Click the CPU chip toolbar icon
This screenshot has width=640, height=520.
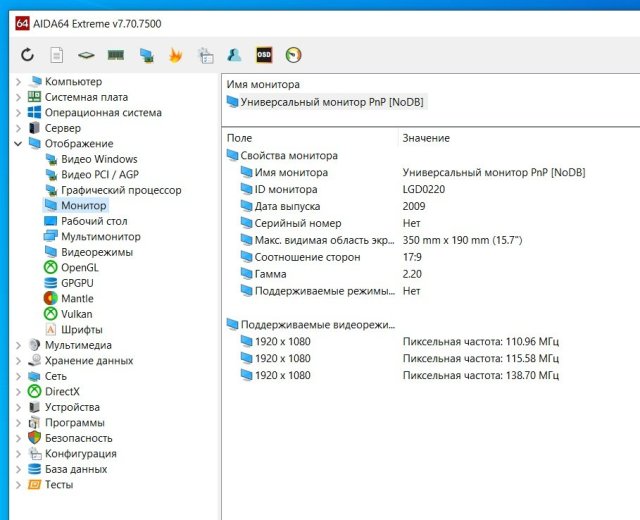click(86, 55)
